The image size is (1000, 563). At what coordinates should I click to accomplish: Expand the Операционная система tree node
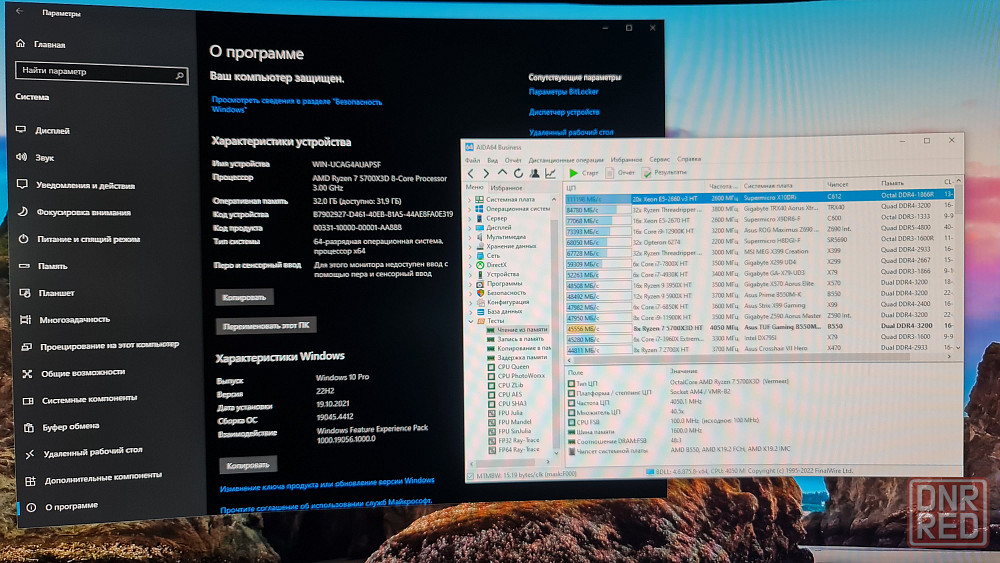pyautogui.click(x=470, y=209)
